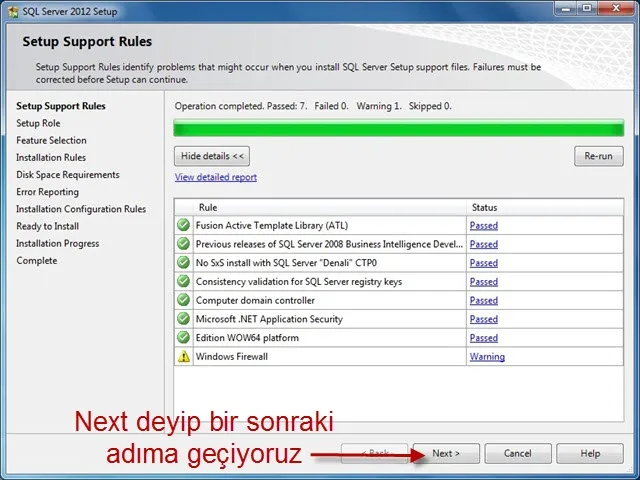Screen dimensions: 640x480
Task: Select Error Reporting step in sidebar
Action: 47,192
